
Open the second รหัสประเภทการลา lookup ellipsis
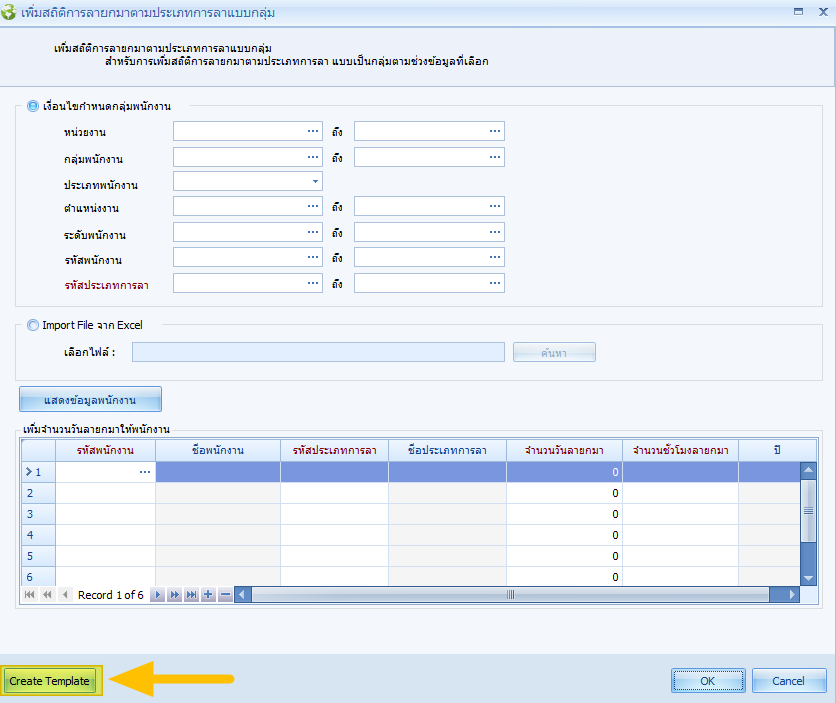(494, 284)
